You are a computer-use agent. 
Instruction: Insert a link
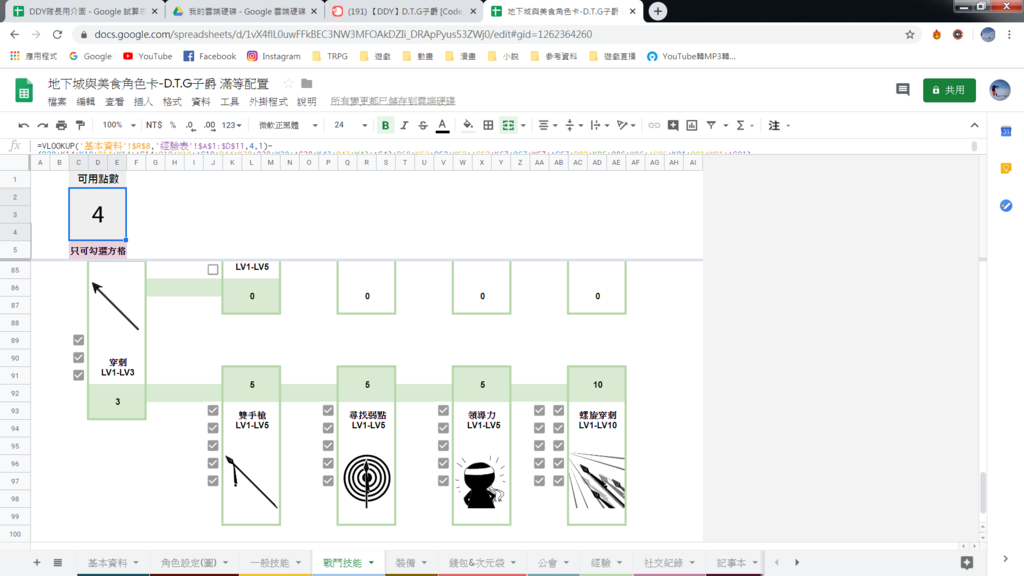tap(654, 125)
